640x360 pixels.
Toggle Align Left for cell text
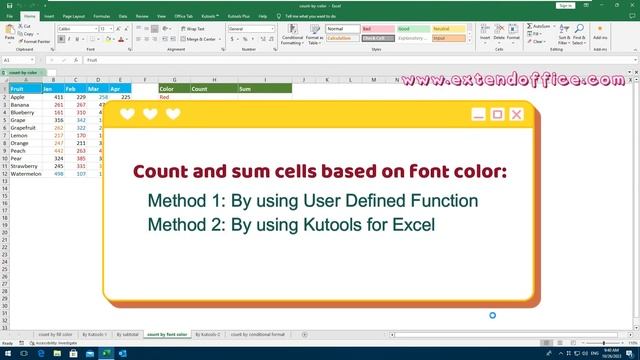pyautogui.click(x=139, y=39)
